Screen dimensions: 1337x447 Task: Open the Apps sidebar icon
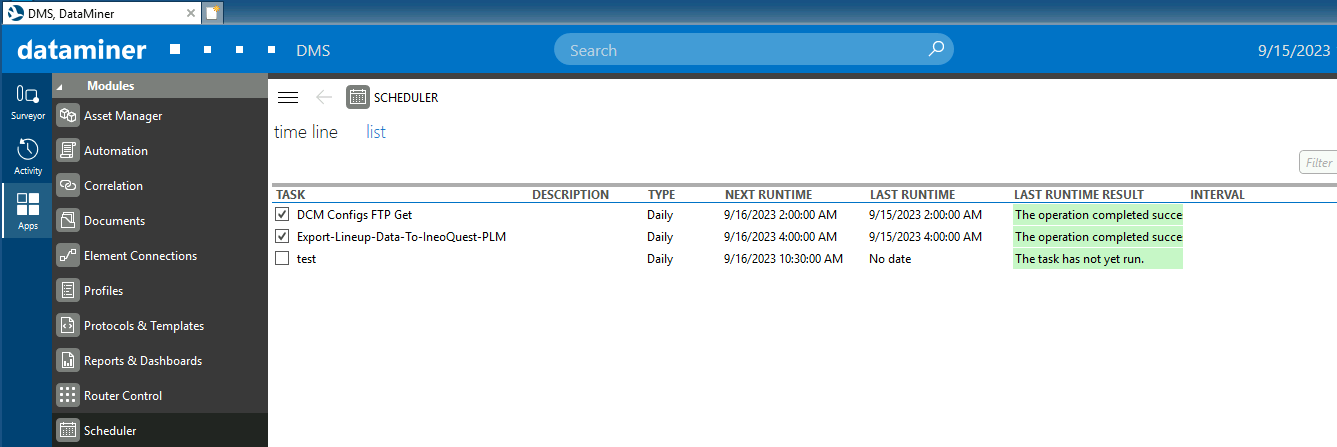tap(27, 211)
